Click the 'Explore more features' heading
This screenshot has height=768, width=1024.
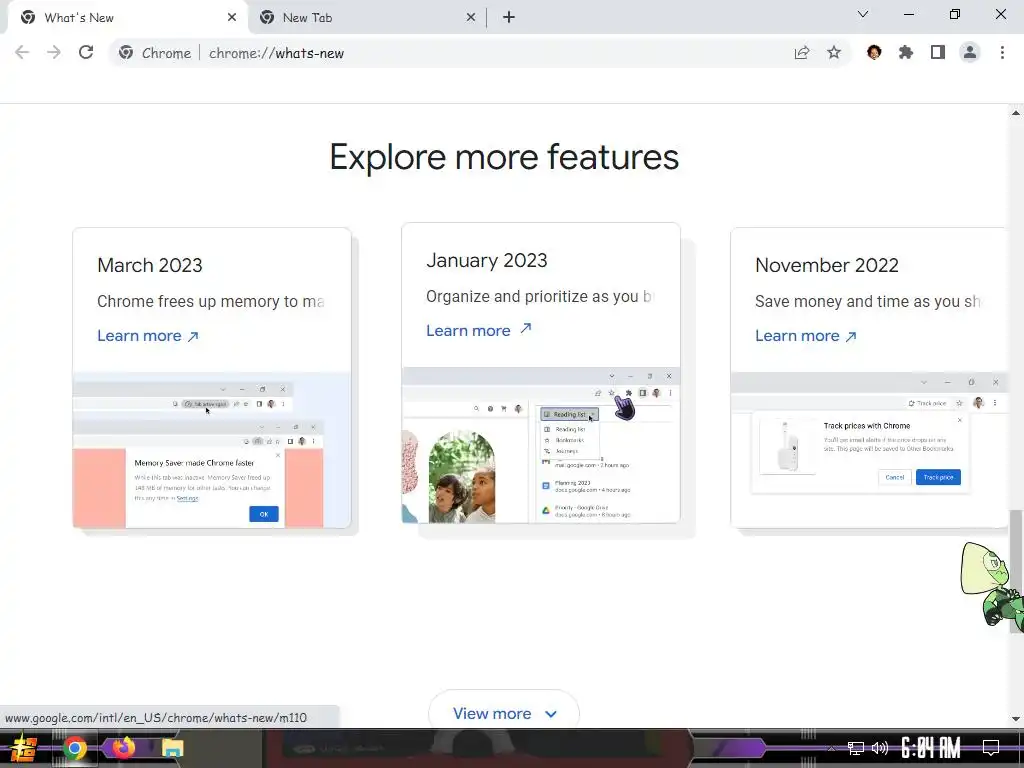click(x=504, y=157)
